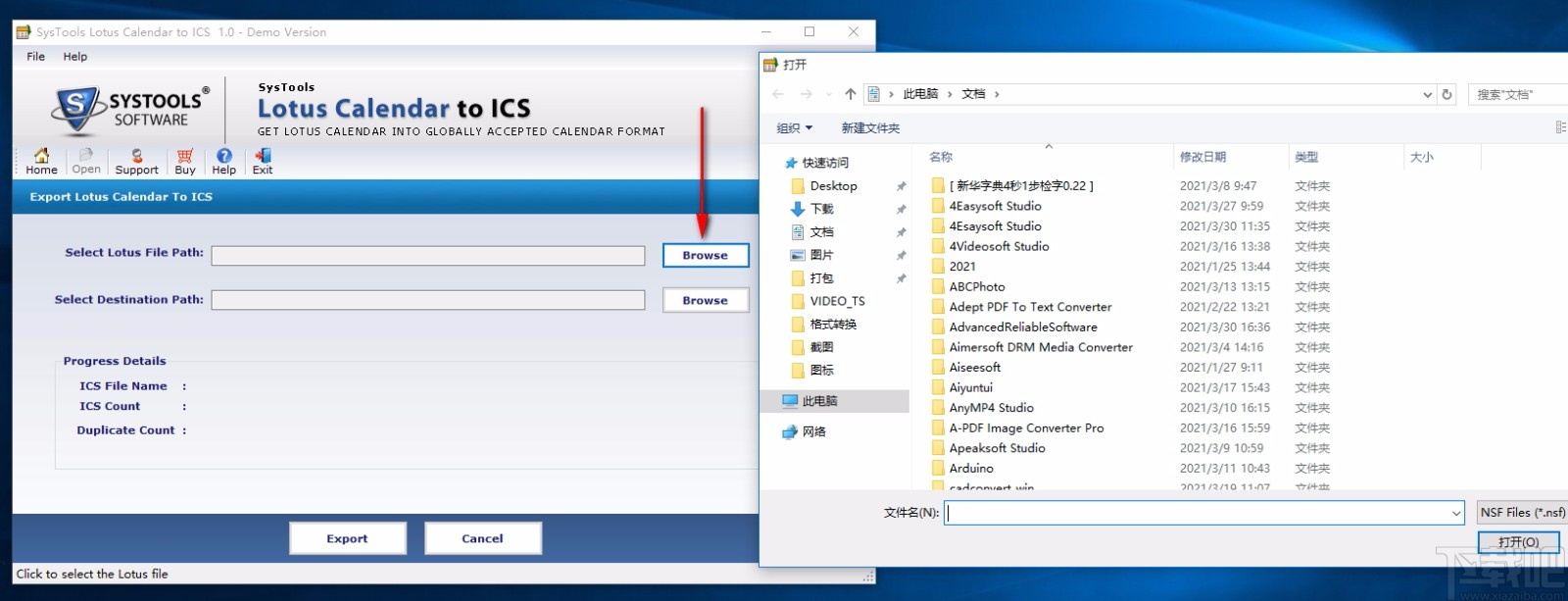
Task: Select 此电脑 in the address breadcrumb
Action: [x=920, y=94]
